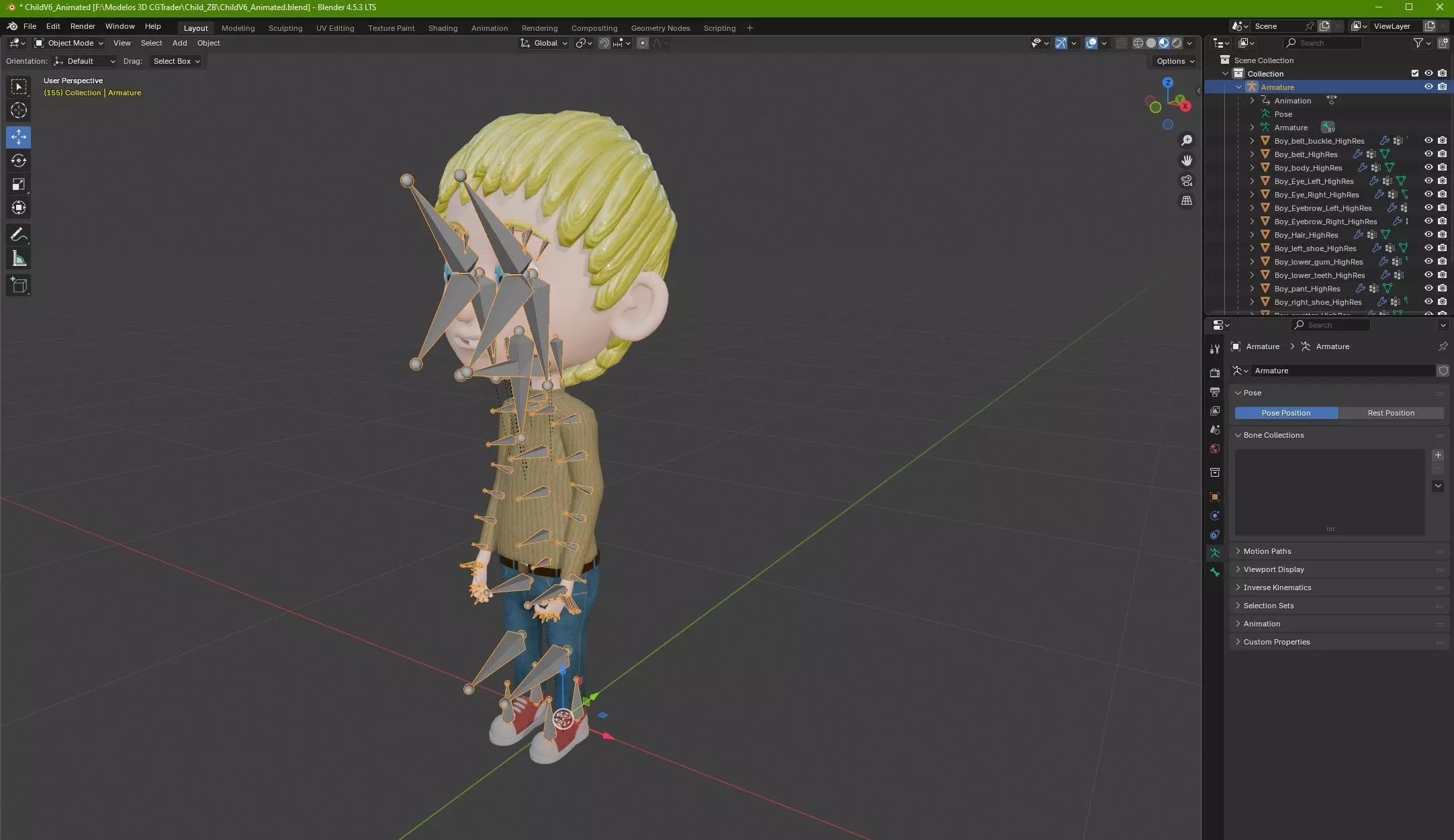1454x840 pixels.
Task: Select the Rotate tool
Action: pyautogui.click(x=19, y=160)
